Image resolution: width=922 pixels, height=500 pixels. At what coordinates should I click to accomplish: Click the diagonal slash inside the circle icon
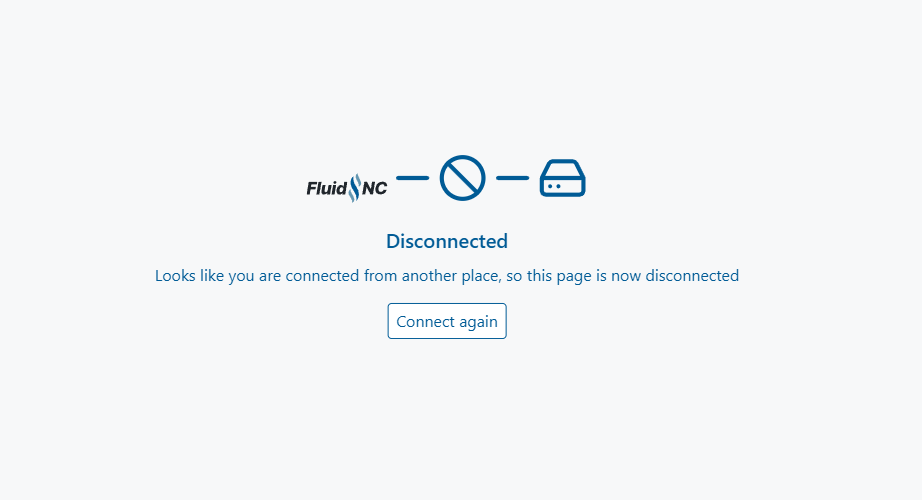click(x=462, y=178)
